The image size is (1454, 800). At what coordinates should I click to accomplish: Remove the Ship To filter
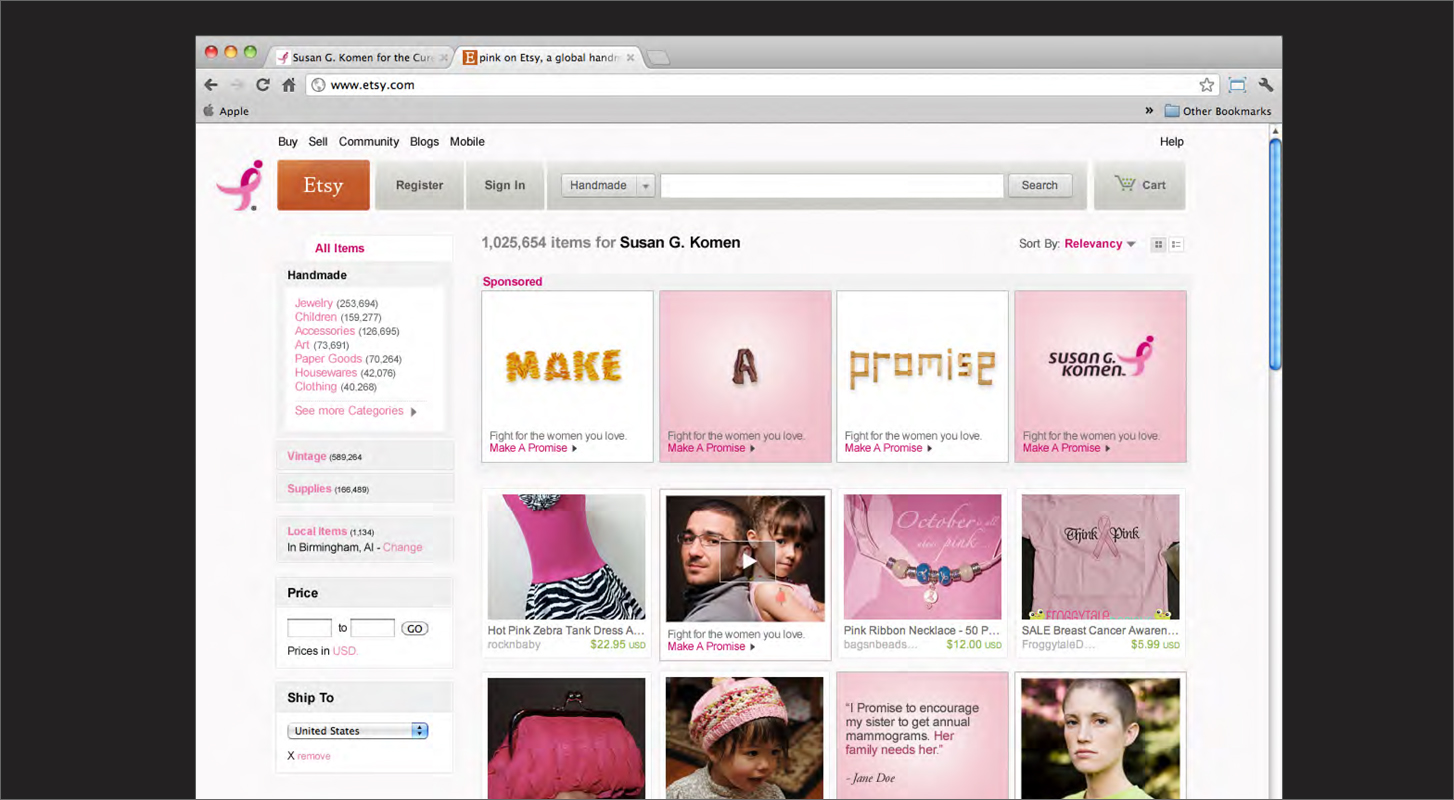coord(314,756)
